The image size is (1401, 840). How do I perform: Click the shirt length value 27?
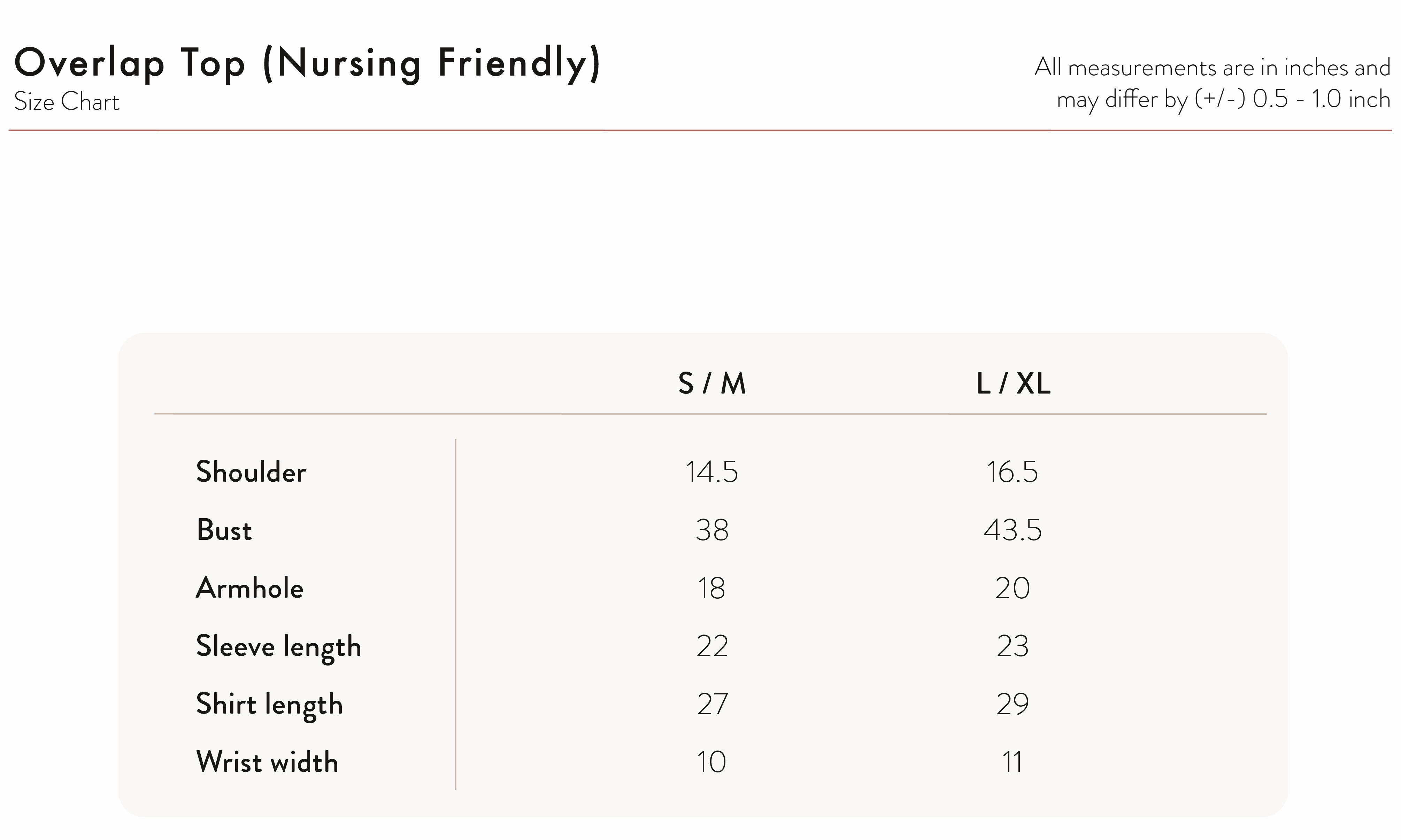[713, 705]
